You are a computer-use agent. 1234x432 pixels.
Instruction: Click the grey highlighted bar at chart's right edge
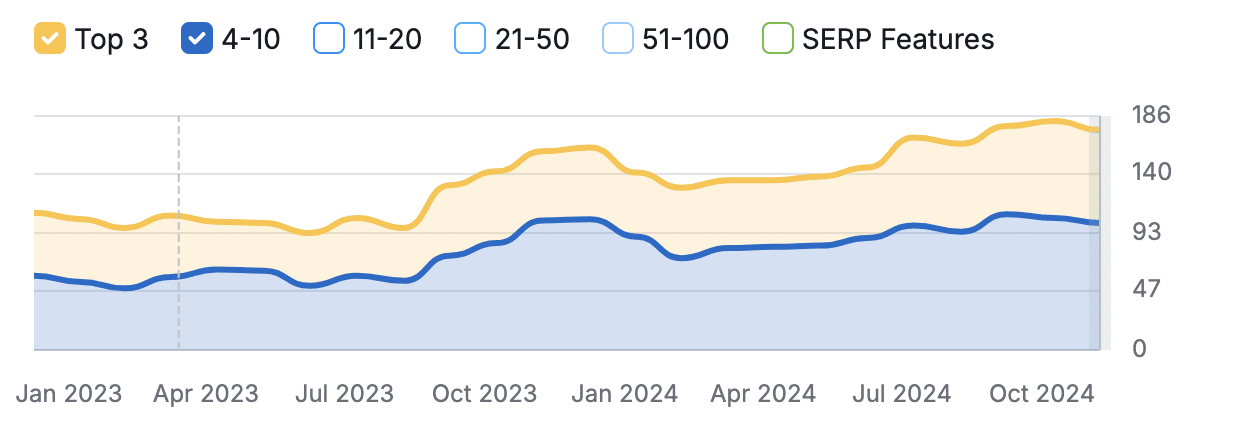coord(1095,235)
